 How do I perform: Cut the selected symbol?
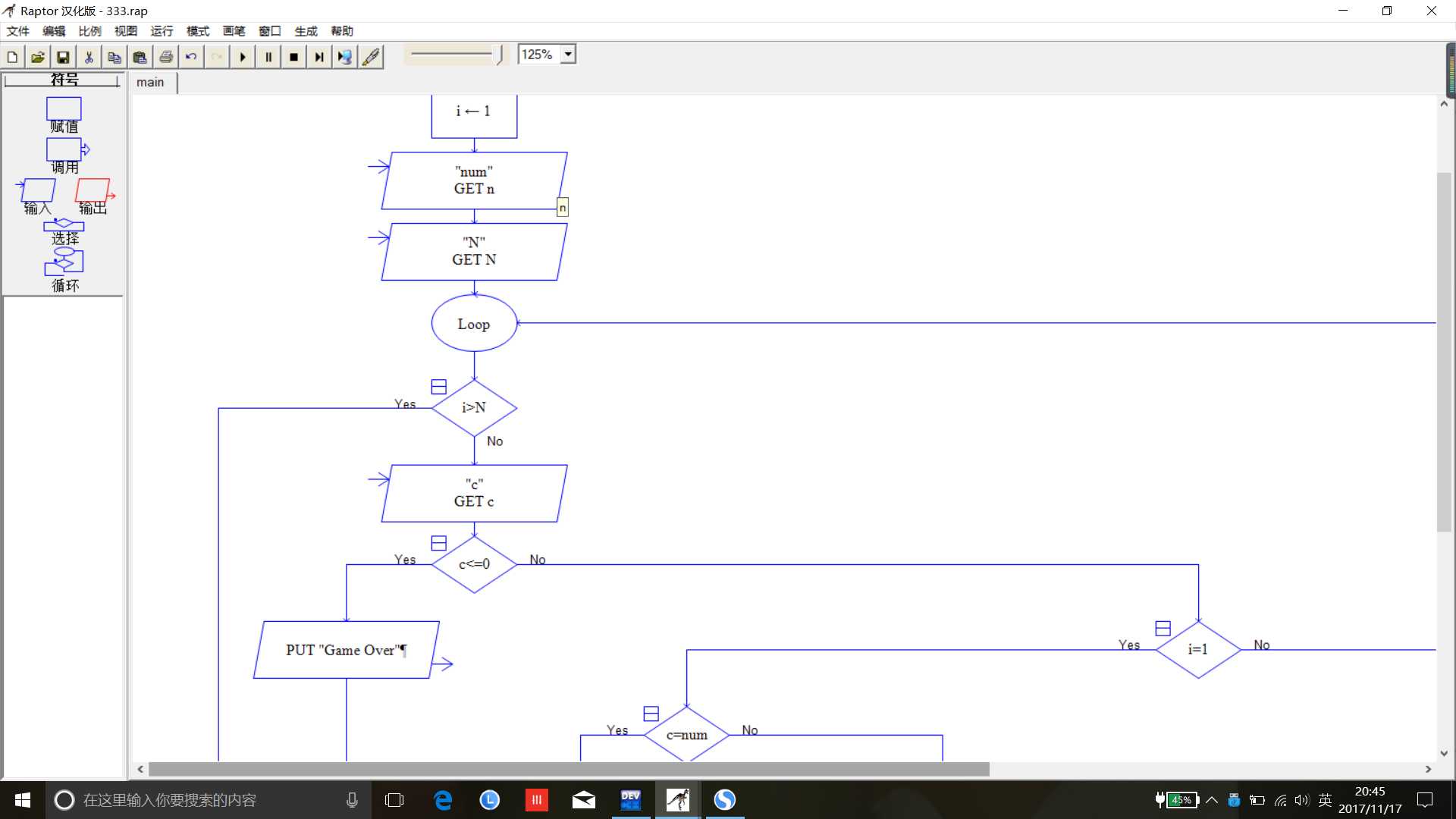[x=89, y=57]
